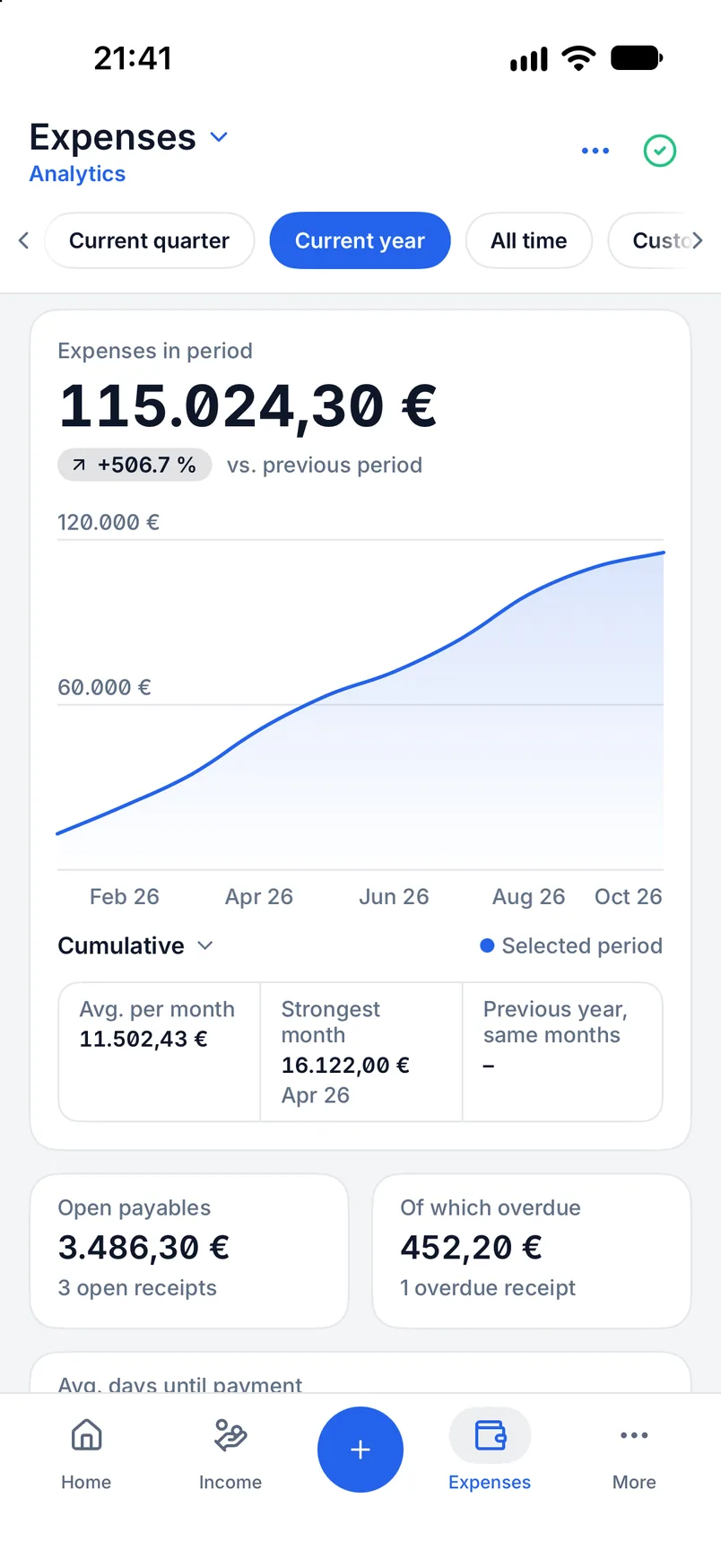The image size is (721, 1568).
Task: Tap the cumulative expenses chart area
Action: point(360,704)
